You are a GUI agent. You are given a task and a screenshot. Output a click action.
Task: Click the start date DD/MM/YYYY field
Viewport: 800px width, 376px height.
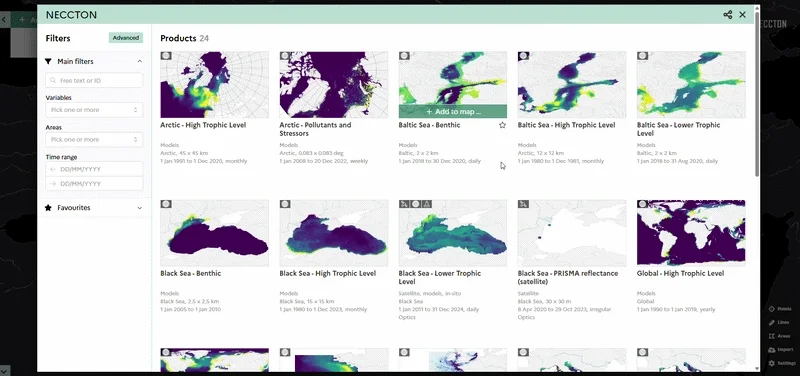tap(94, 169)
